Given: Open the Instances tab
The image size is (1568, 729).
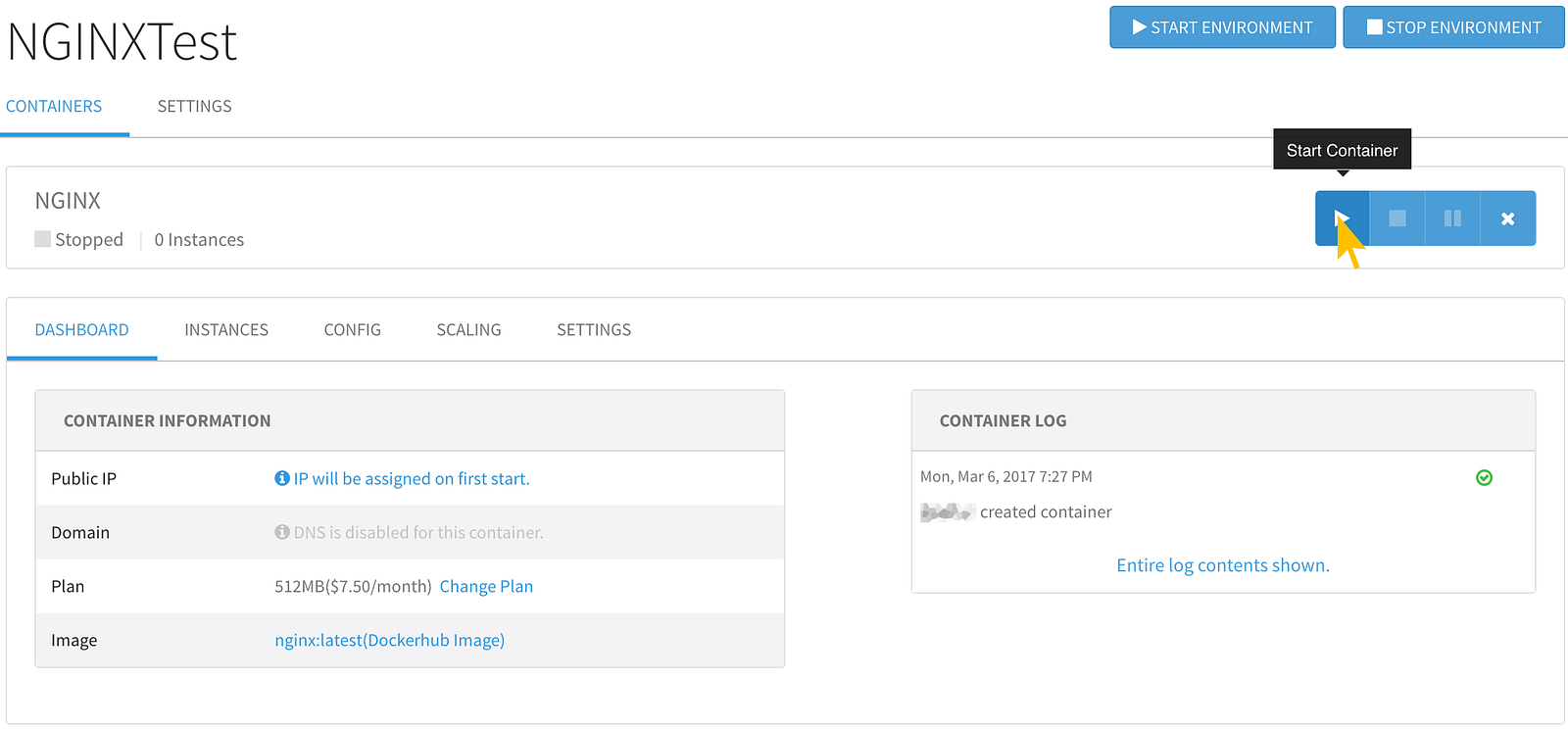Looking at the screenshot, I should click(226, 330).
